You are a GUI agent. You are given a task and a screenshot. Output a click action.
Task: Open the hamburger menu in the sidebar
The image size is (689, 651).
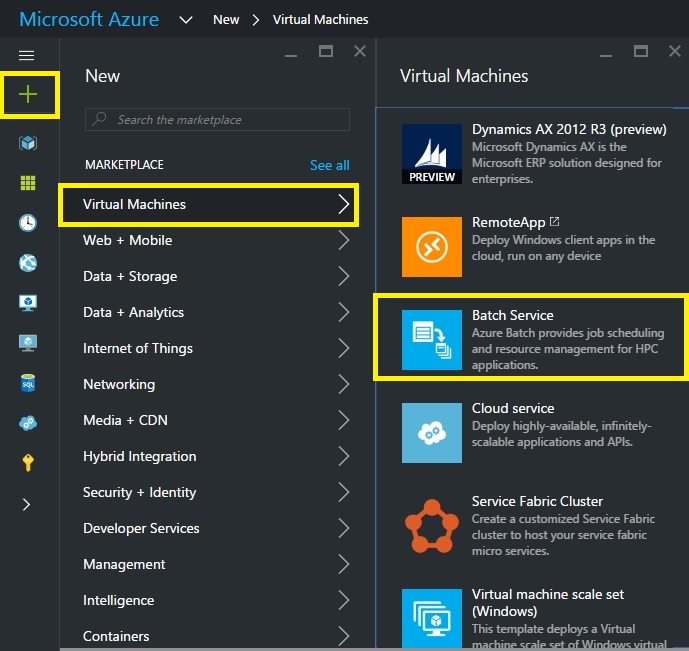(26, 55)
